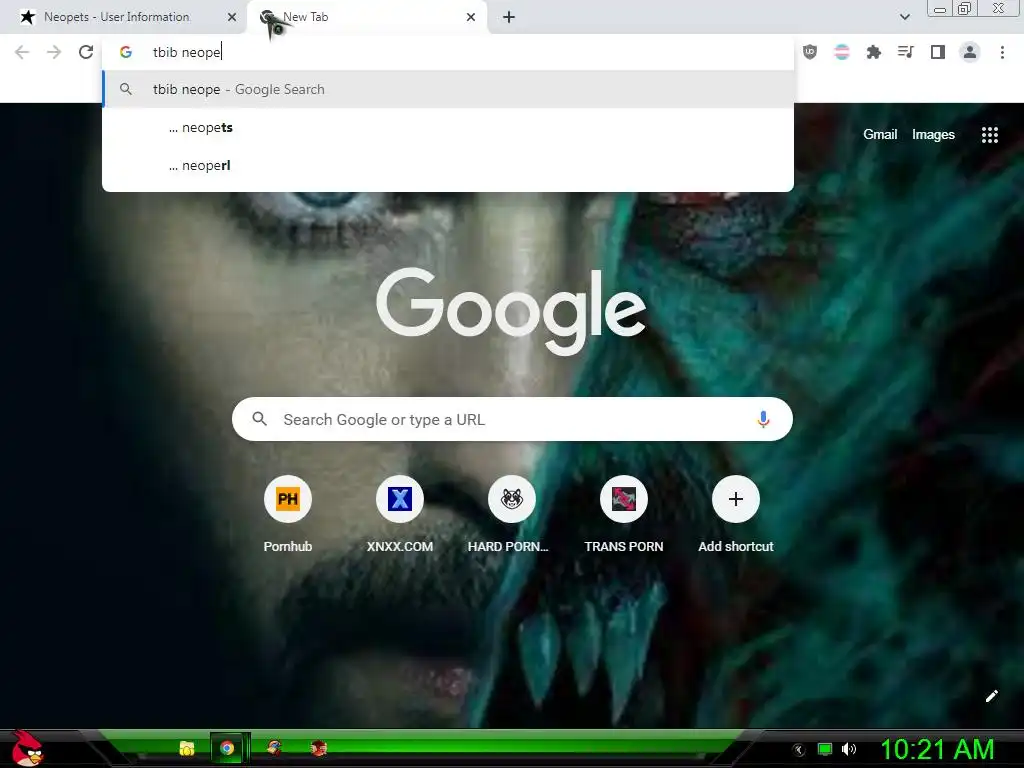Toggle the Chrome side panel
This screenshot has width=1024, height=768.
coord(938,52)
